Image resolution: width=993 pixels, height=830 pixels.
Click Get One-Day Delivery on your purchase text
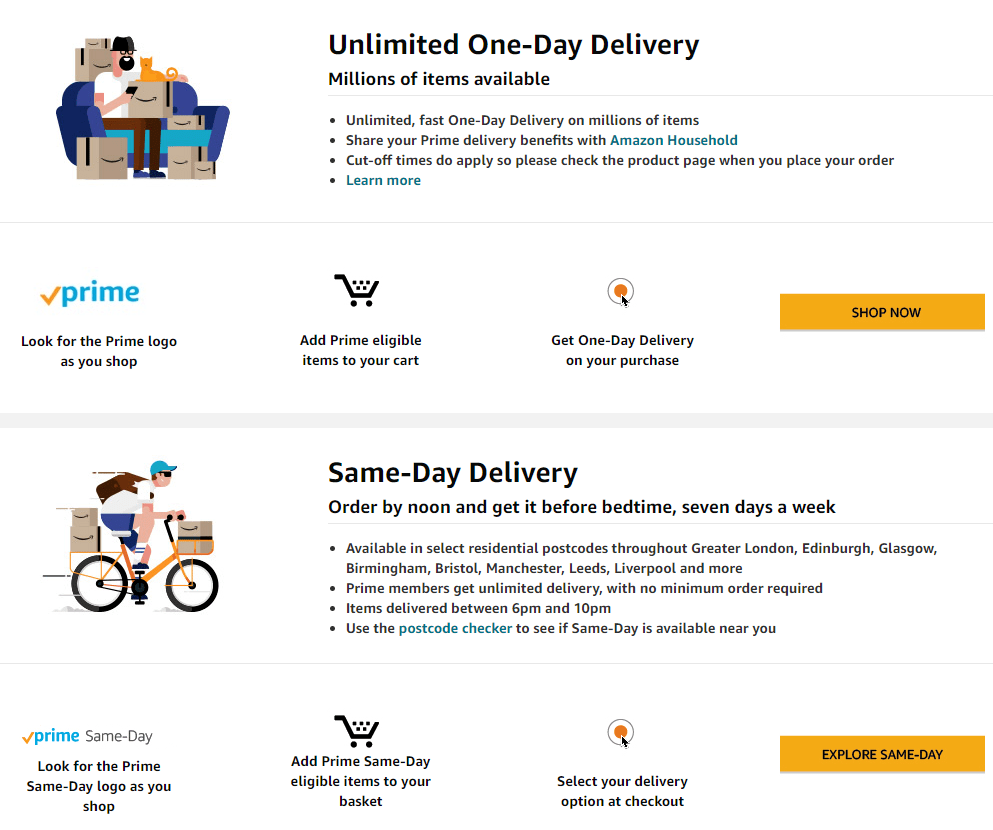click(x=623, y=350)
